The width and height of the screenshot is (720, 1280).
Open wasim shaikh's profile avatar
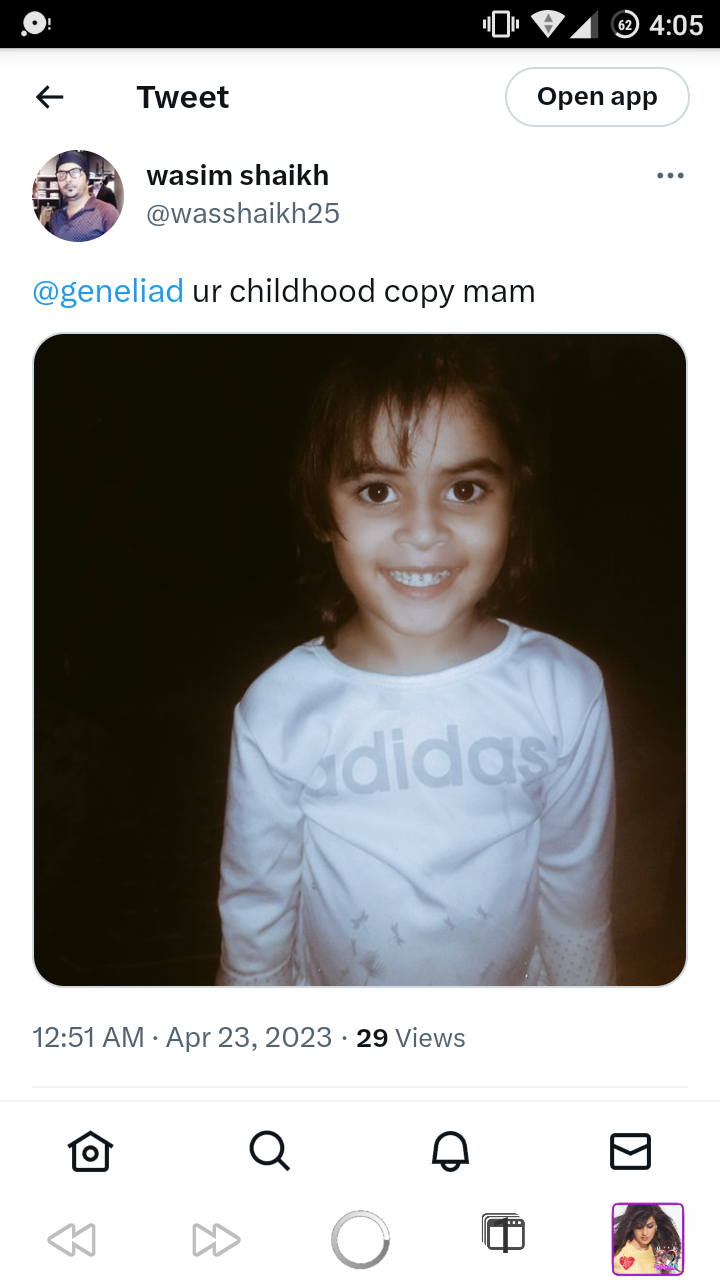[x=78, y=196]
